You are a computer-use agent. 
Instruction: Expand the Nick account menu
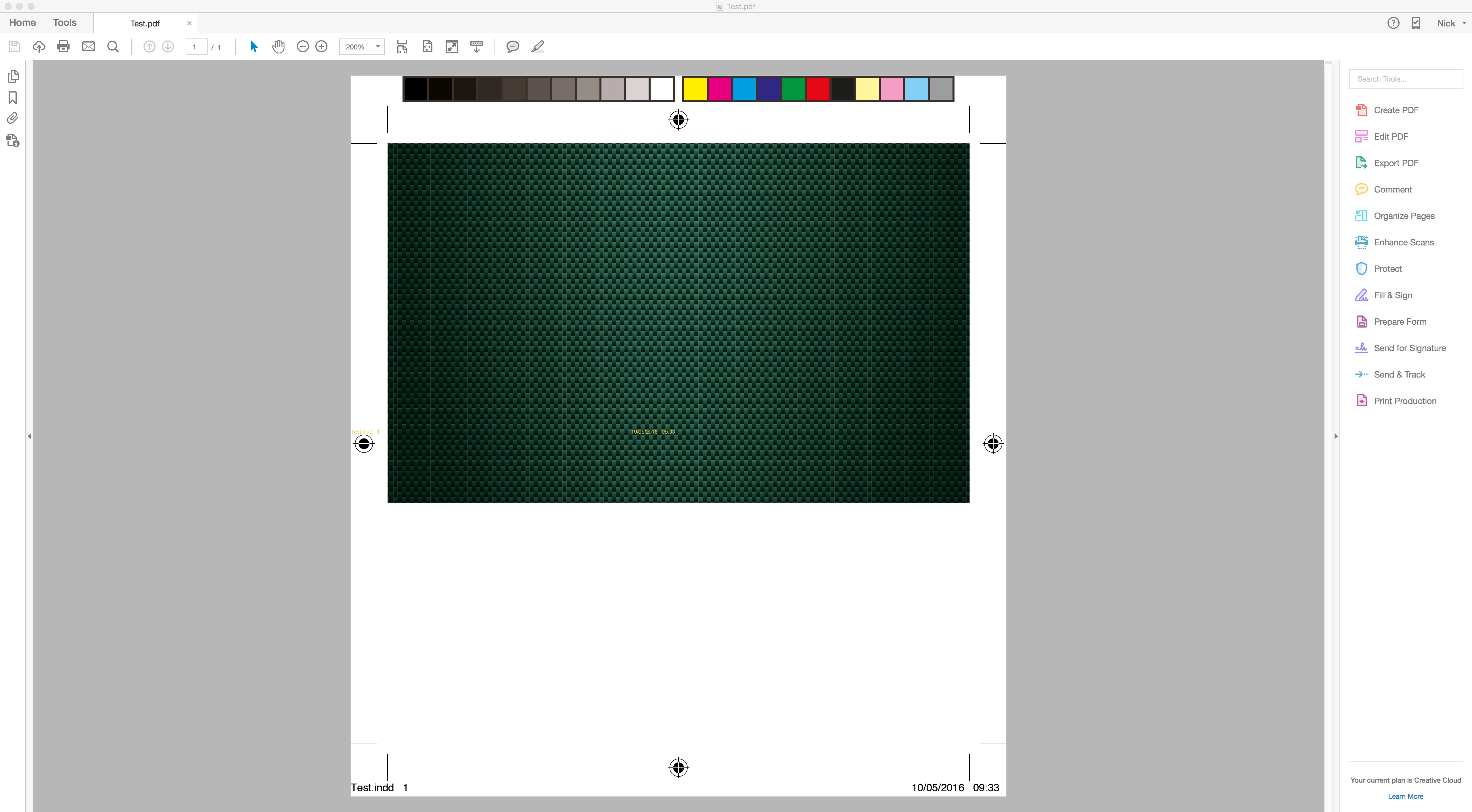click(1451, 23)
